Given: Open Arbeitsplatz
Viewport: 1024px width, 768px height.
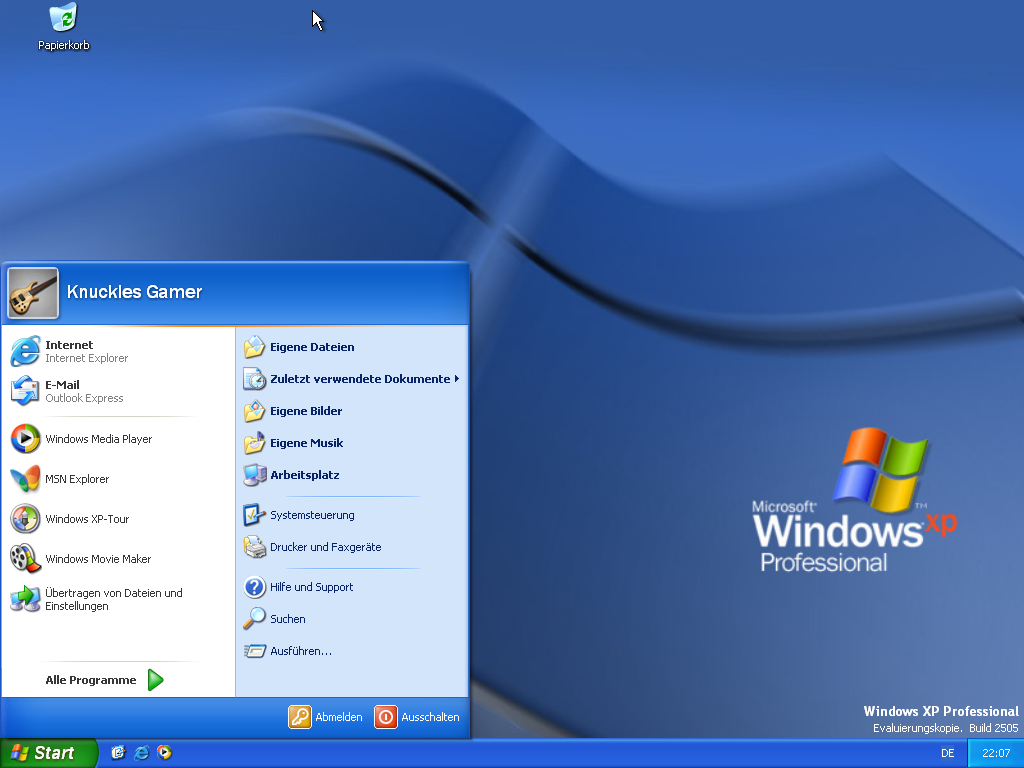Looking at the screenshot, I should tap(304, 475).
